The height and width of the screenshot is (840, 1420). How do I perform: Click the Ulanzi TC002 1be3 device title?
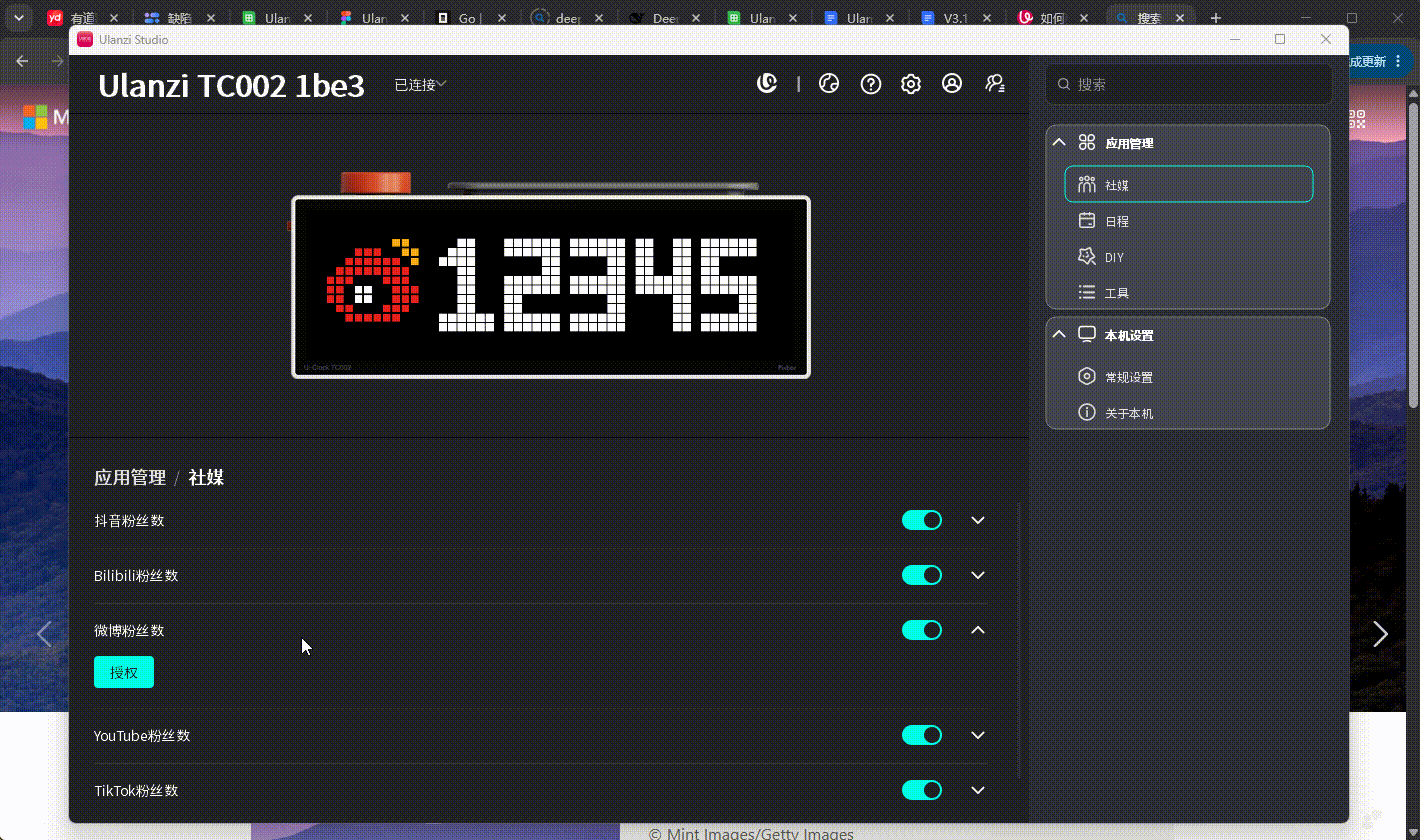click(x=231, y=85)
